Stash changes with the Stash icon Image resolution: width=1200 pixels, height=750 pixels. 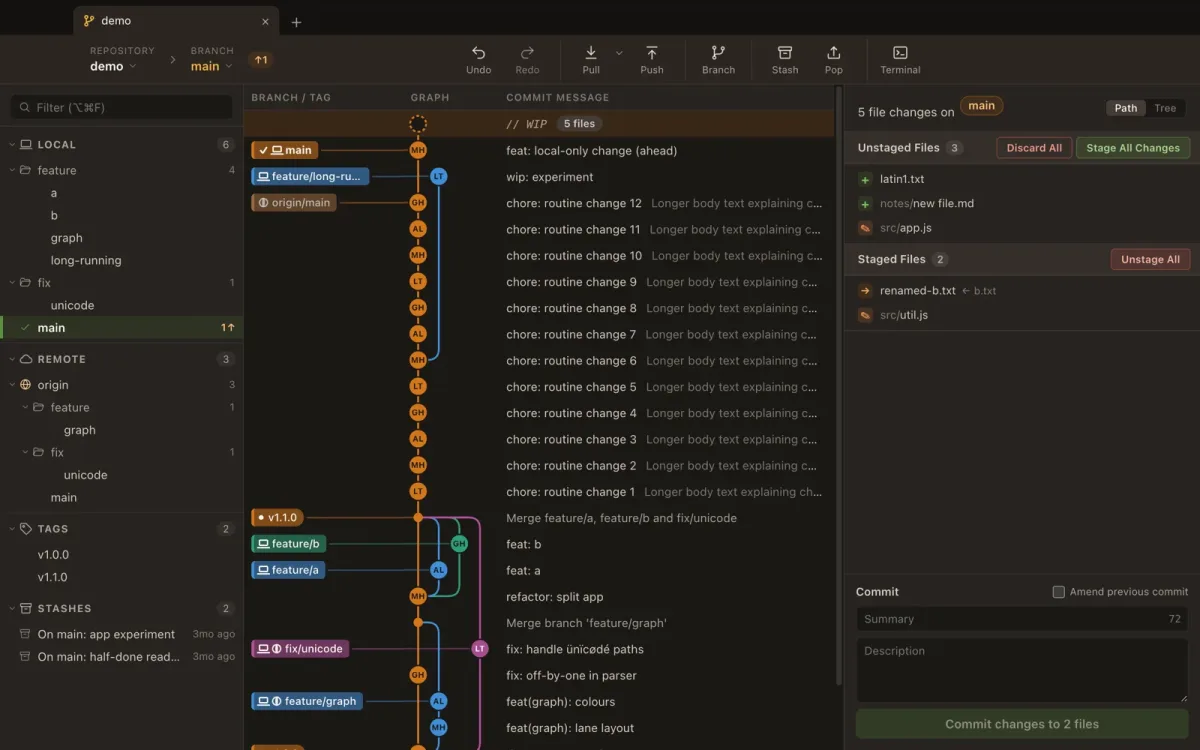coord(785,53)
